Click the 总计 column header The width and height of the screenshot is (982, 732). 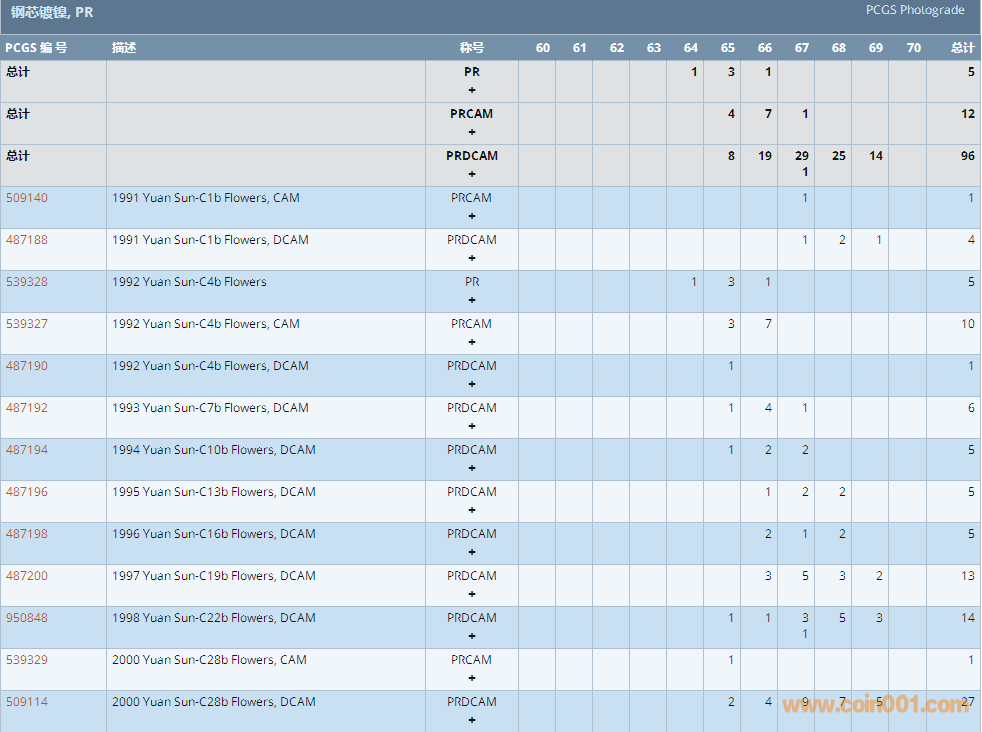(x=962, y=48)
